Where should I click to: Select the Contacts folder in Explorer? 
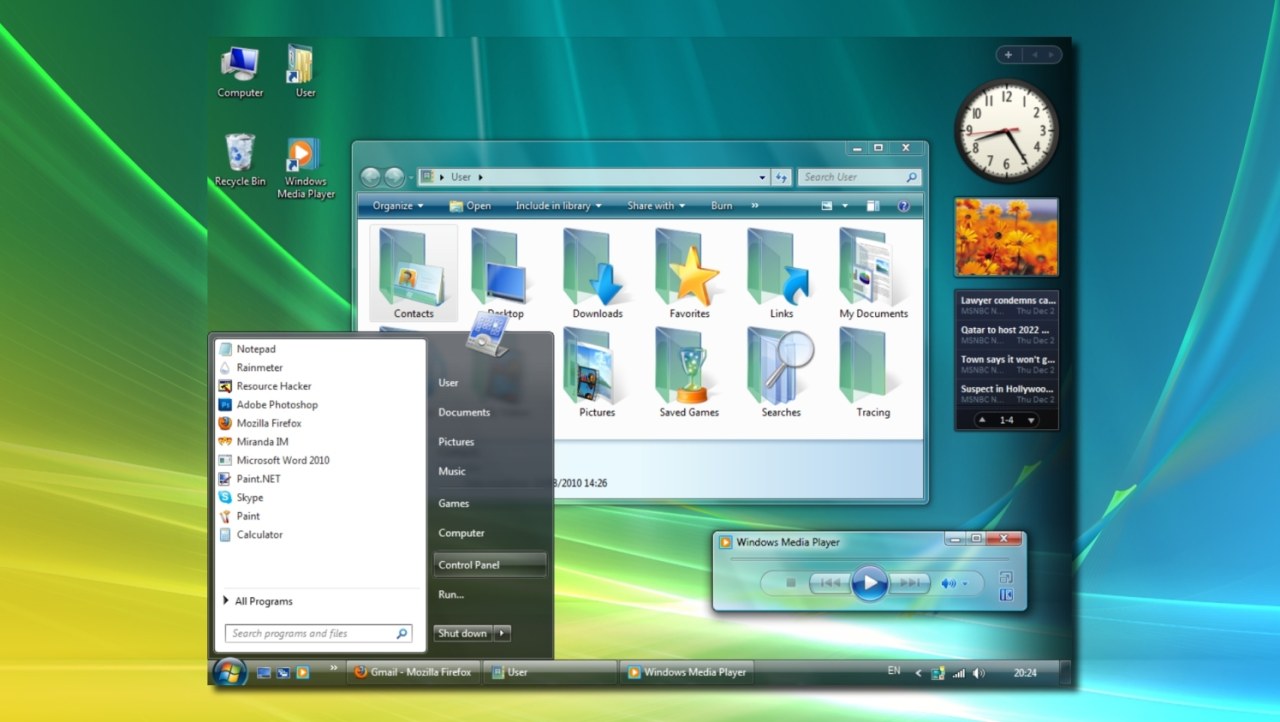pos(413,274)
